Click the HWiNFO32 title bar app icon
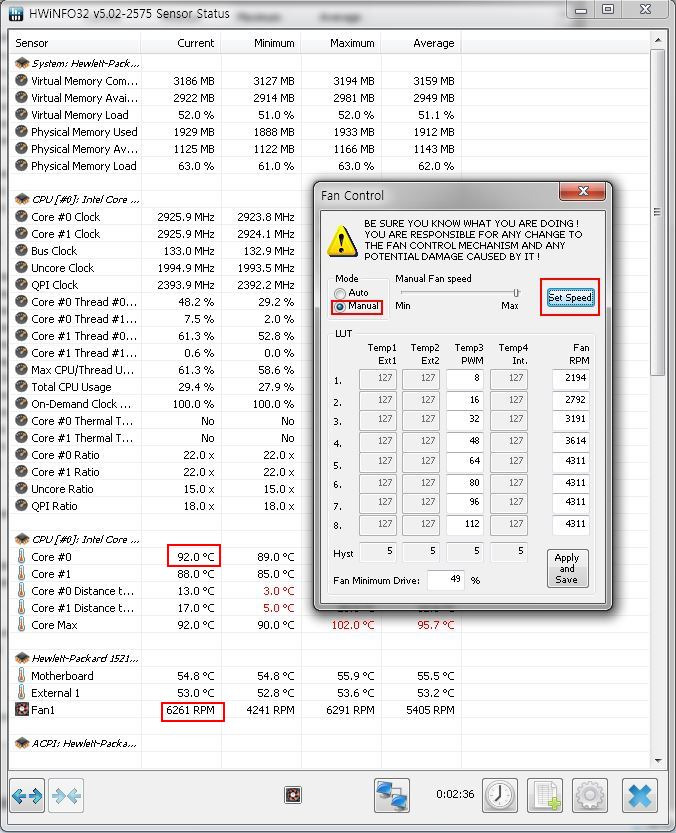Viewport: 676px width, 833px height. 16,13
